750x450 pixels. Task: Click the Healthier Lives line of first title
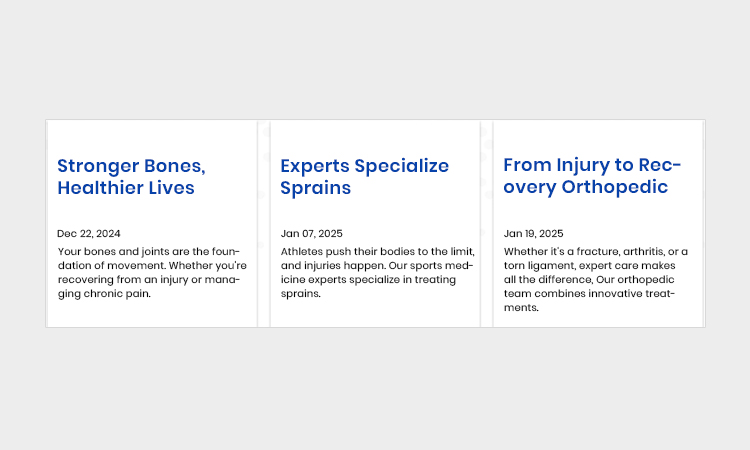pyautogui.click(x=126, y=187)
